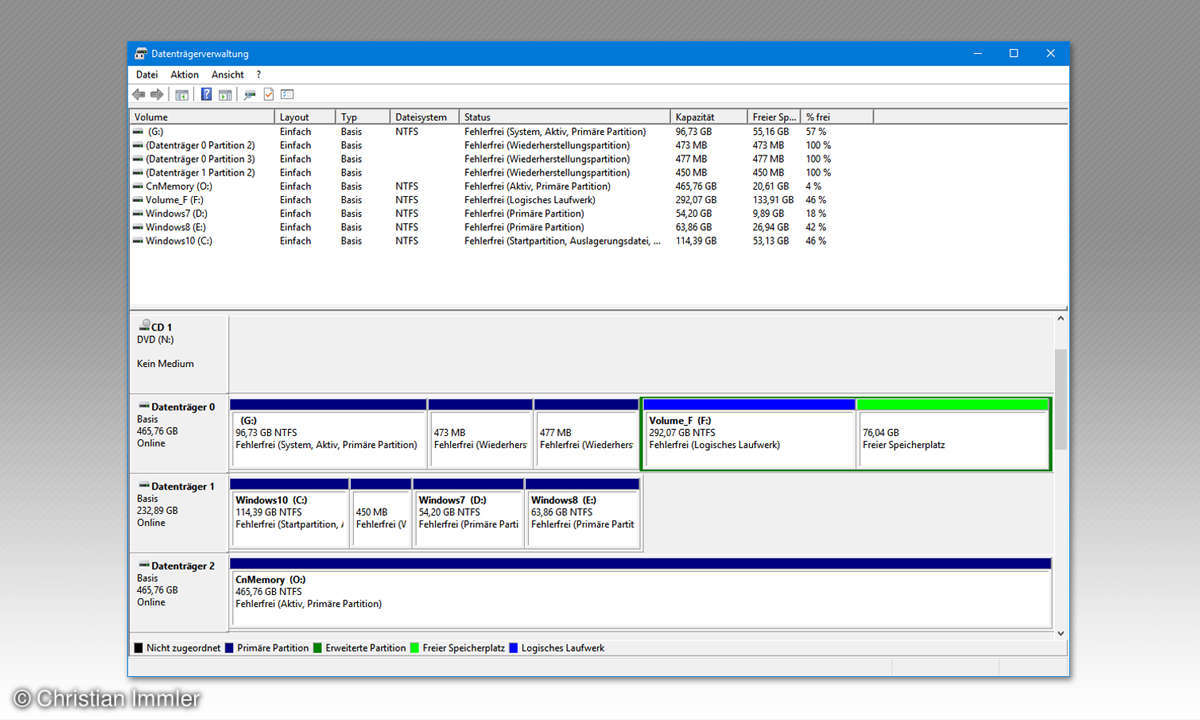Sort by the Typ column header
The height and width of the screenshot is (720, 1200).
point(363,117)
